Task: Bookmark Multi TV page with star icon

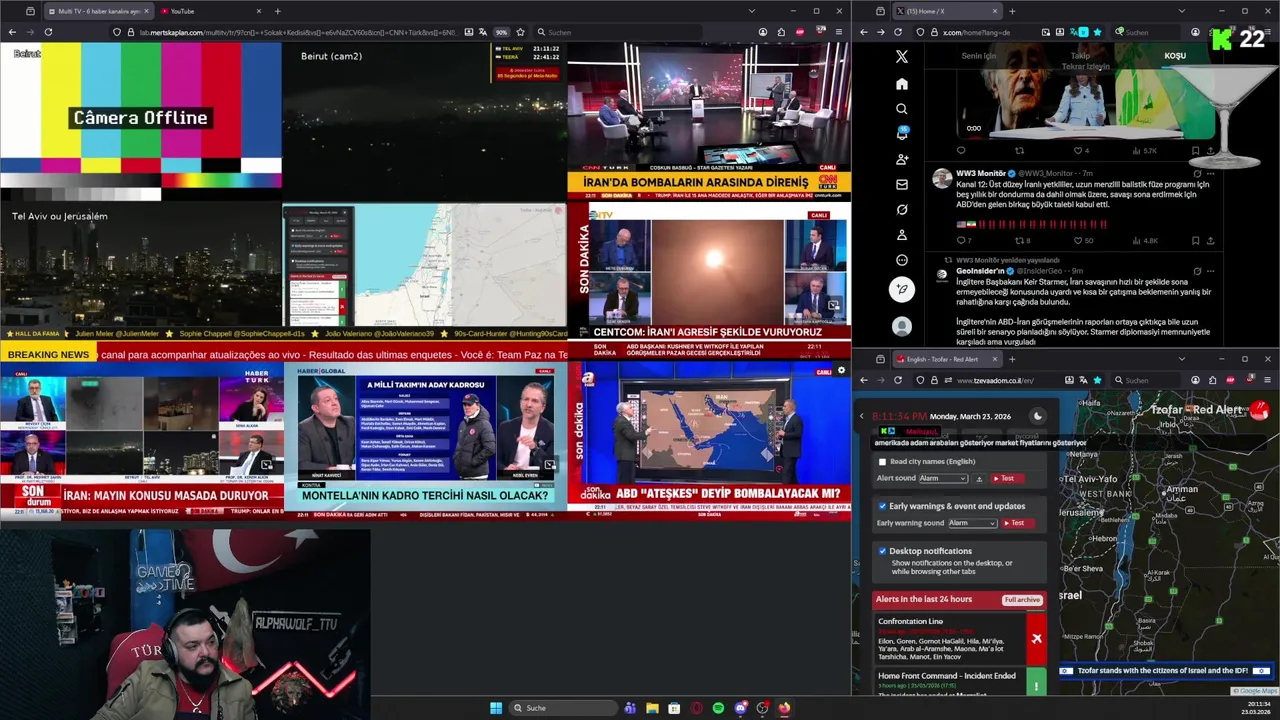Action: [x=520, y=32]
